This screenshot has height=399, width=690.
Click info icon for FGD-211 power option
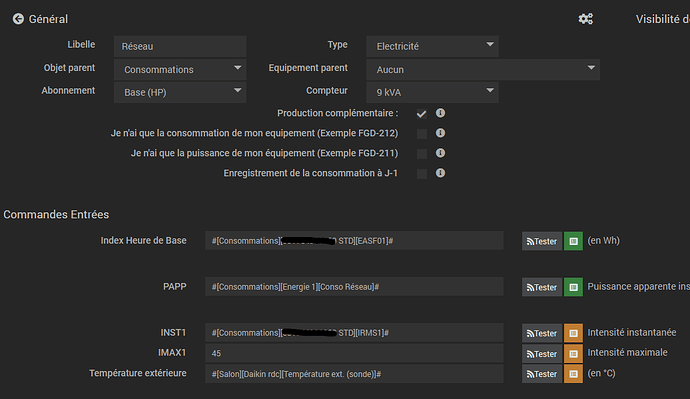point(440,153)
